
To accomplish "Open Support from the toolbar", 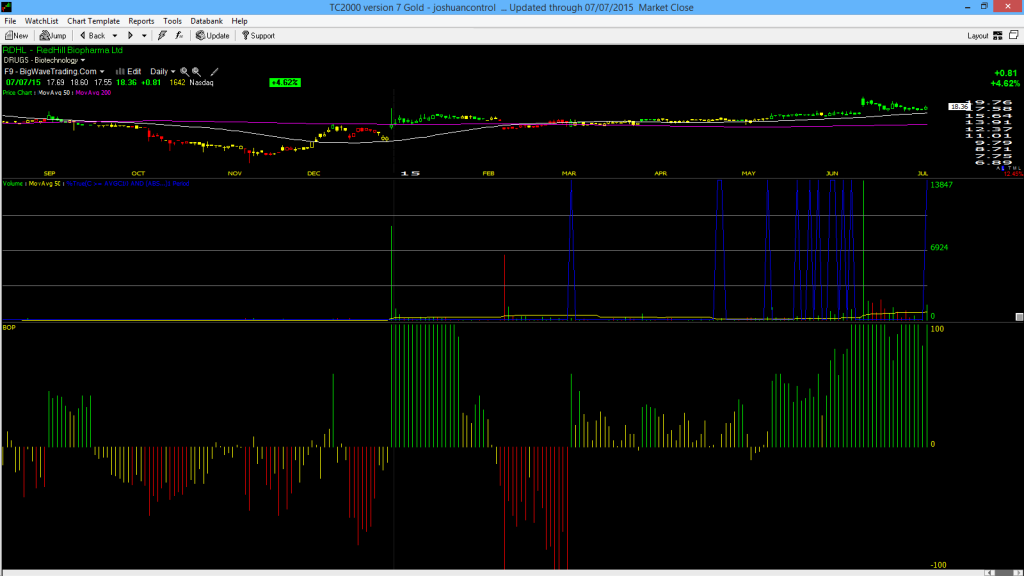I will point(259,36).
